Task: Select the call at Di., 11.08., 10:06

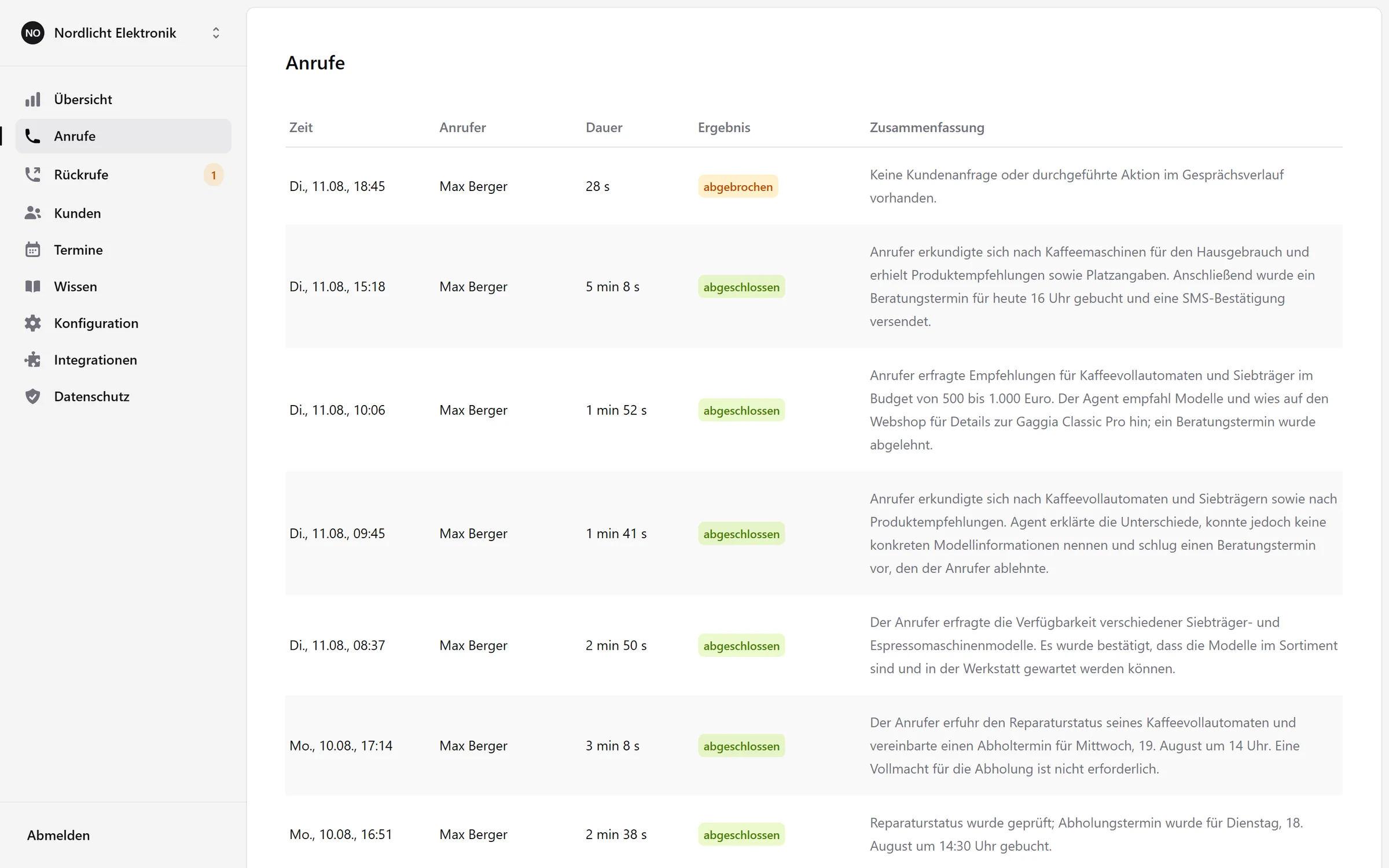Action: point(814,410)
